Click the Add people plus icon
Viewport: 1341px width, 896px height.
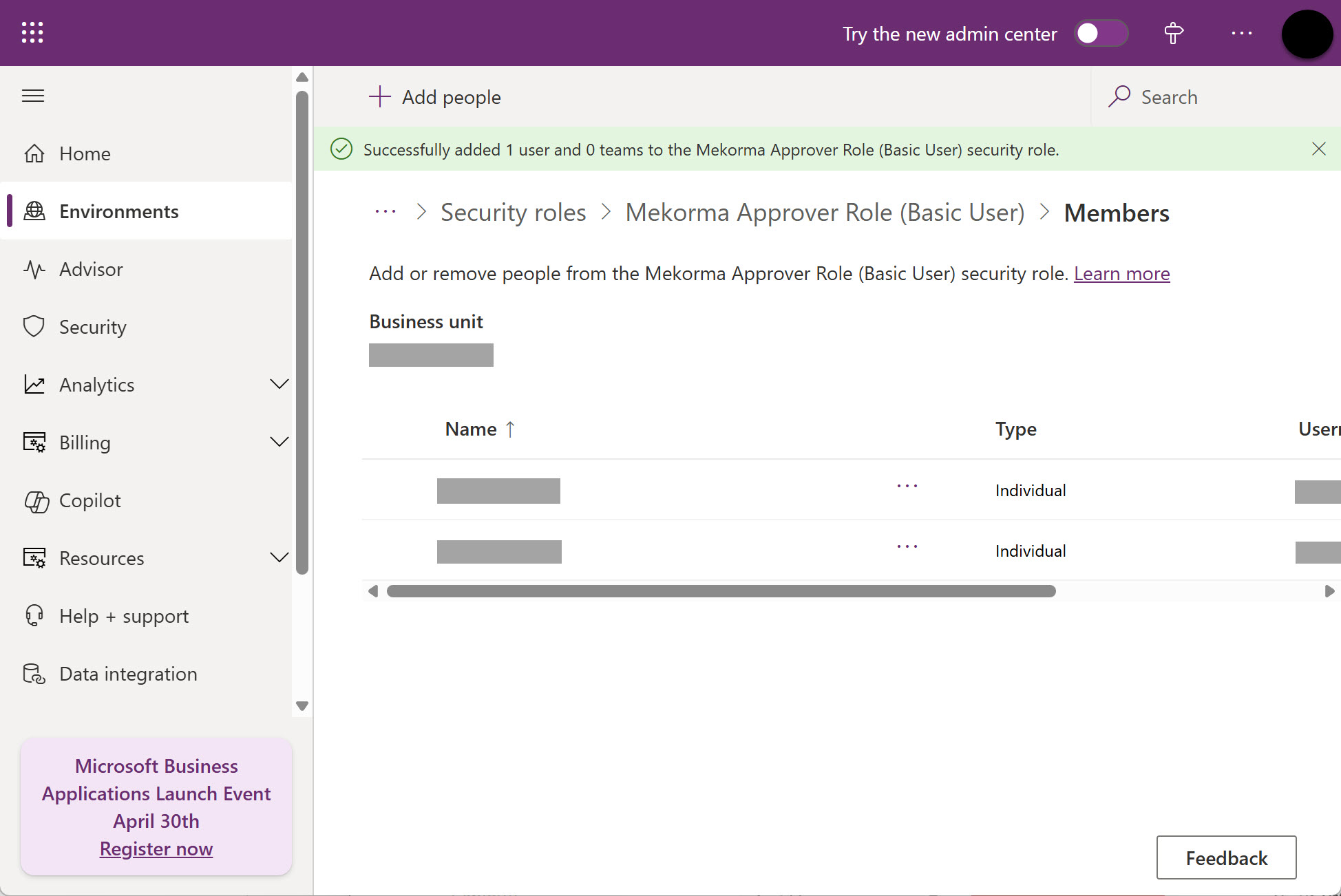click(x=379, y=96)
